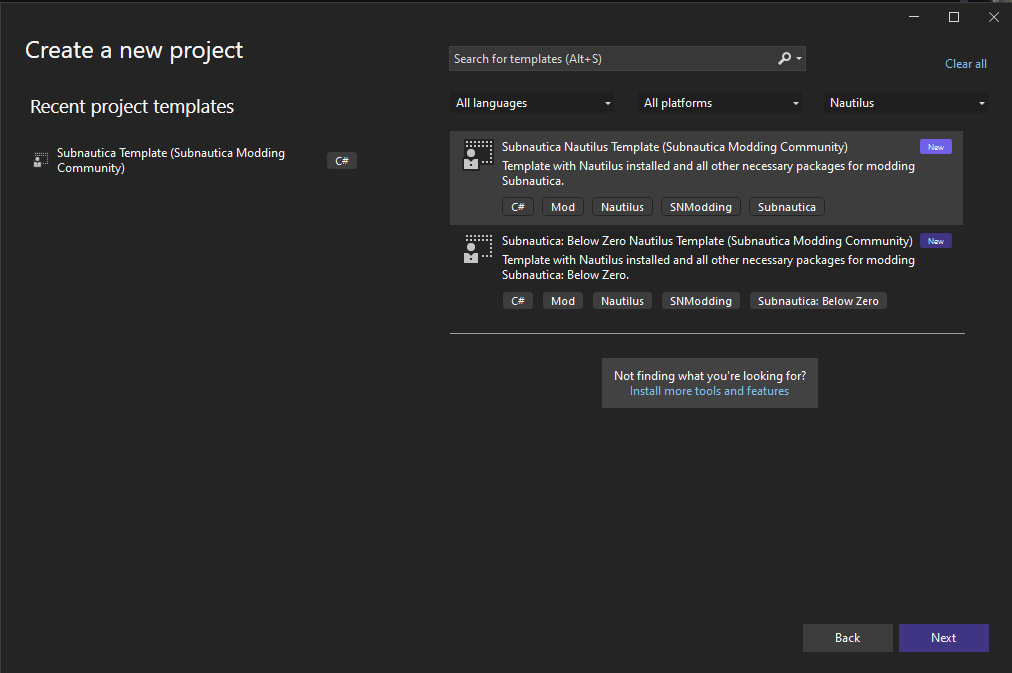Viewport: 1012px width, 673px height.
Task: Close the Create a new project dialog
Action: 993,17
